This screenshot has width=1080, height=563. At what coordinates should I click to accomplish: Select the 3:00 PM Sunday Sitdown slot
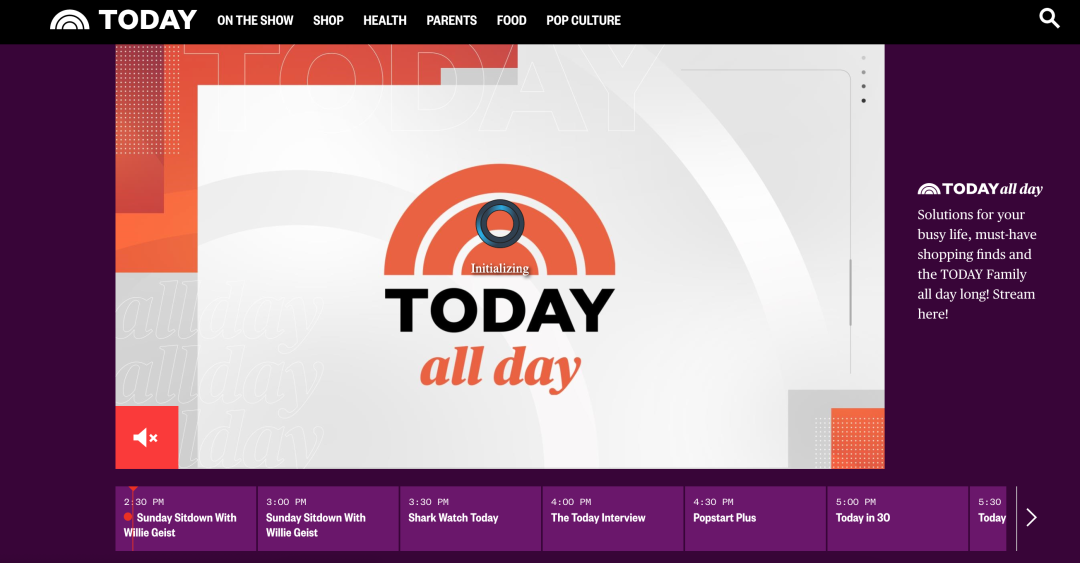click(x=328, y=519)
